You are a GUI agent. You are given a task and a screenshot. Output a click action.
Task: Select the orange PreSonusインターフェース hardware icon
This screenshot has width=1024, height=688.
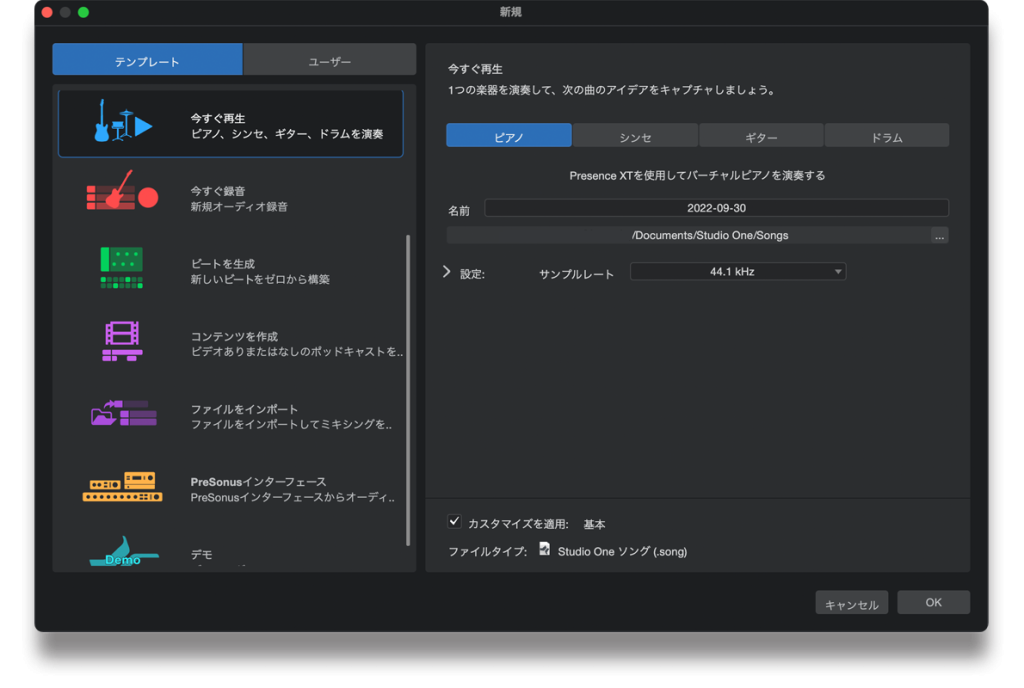(x=122, y=486)
